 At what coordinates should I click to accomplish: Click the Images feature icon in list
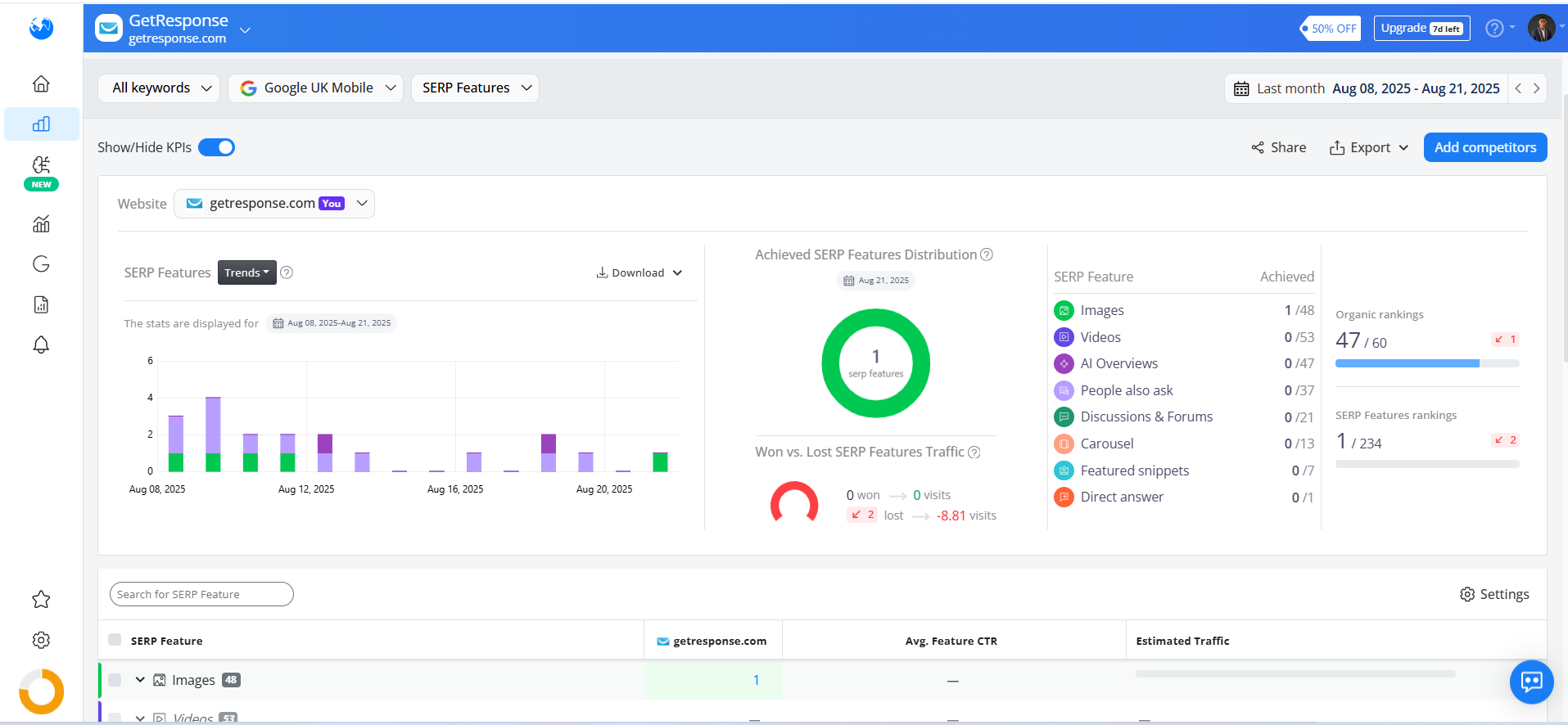click(x=1064, y=310)
